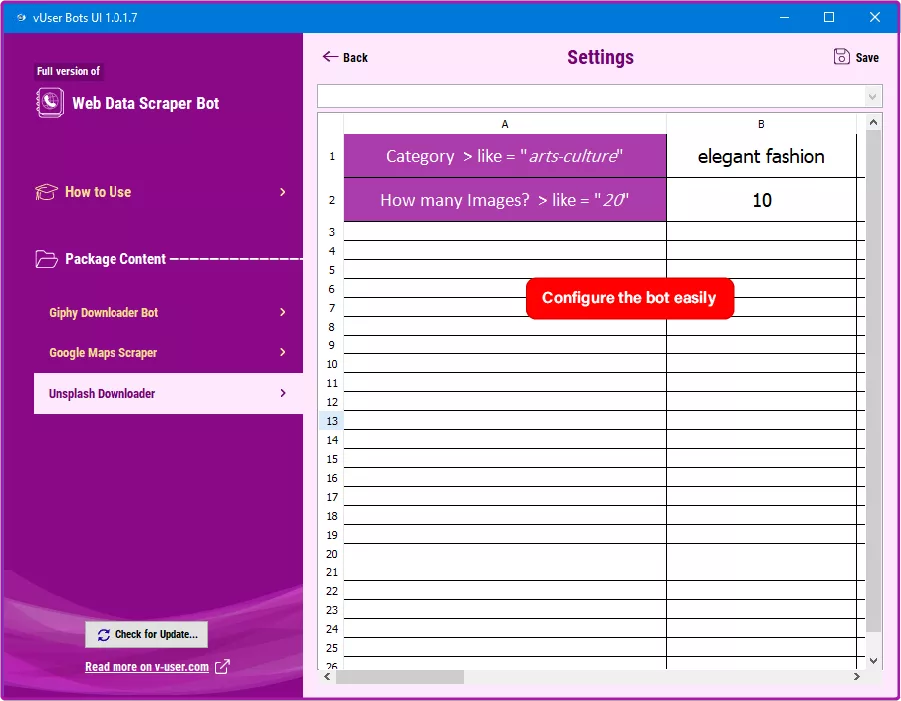Maximize the vUser Bots UI window
The image size is (901, 701).
tap(829, 17)
